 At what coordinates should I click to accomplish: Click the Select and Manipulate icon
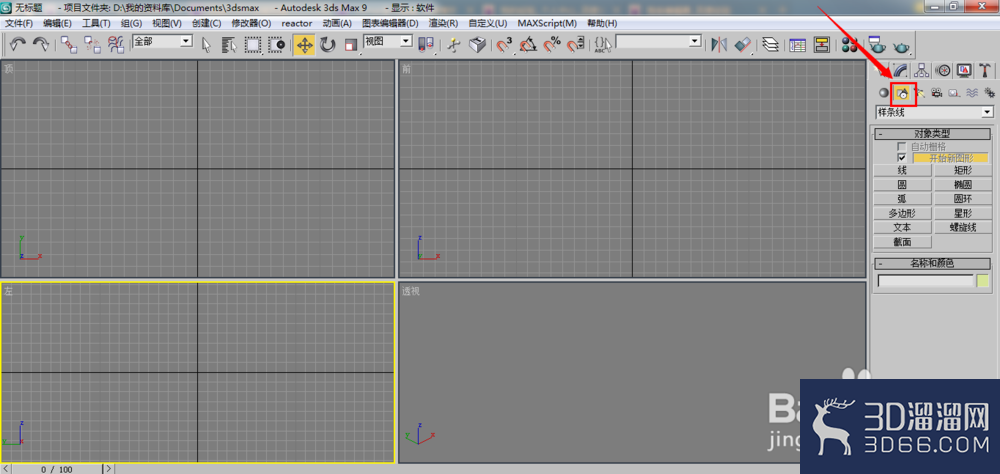pyautogui.click(x=453, y=45)
